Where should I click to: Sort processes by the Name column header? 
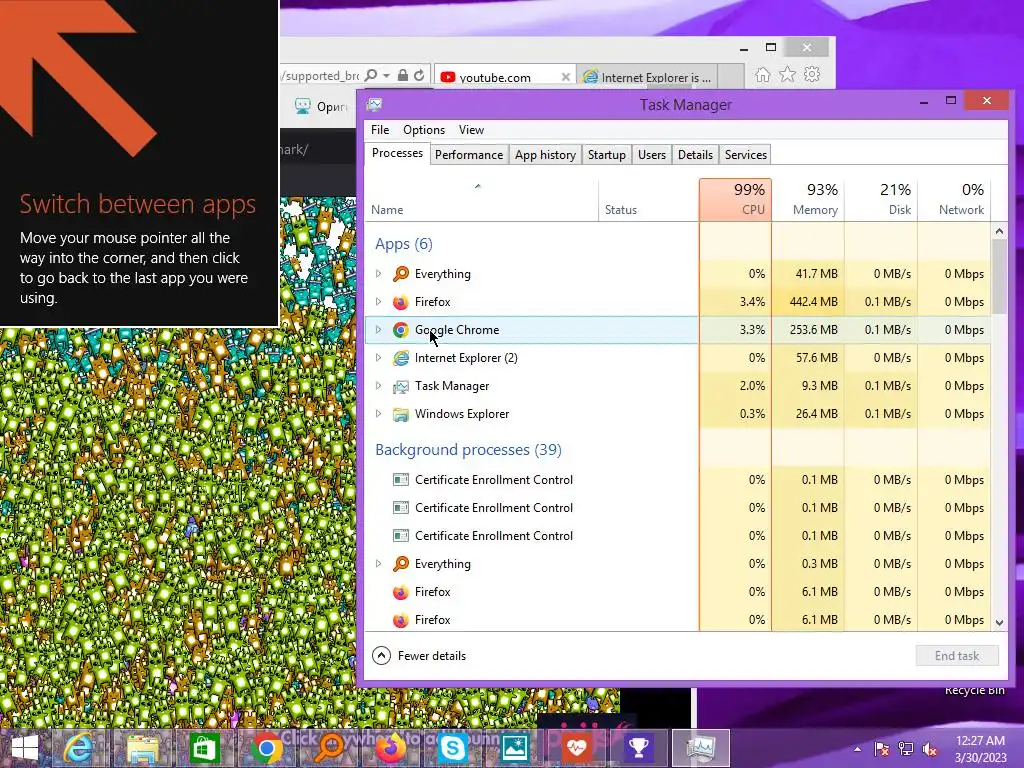481,199
